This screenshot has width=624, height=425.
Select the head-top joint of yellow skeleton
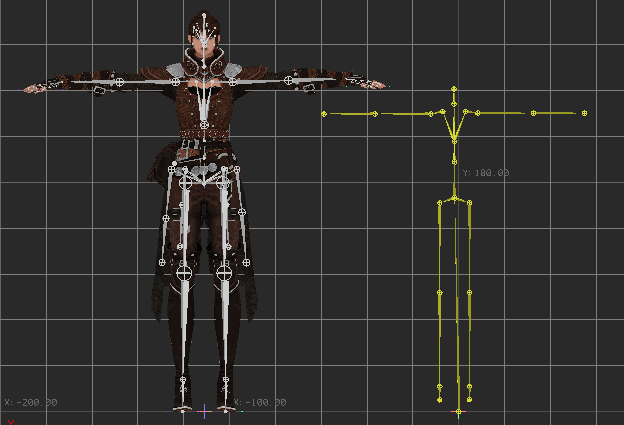click(454, 89)
